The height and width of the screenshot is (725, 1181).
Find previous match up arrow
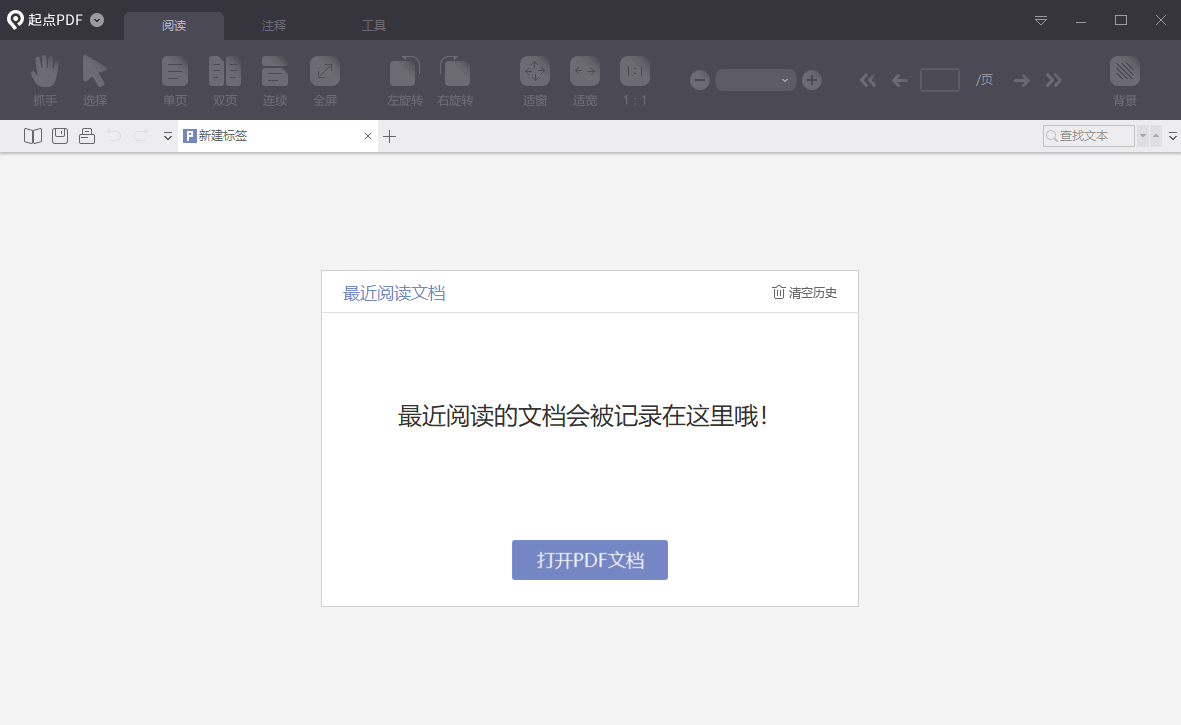click(x=1156, y=136)
